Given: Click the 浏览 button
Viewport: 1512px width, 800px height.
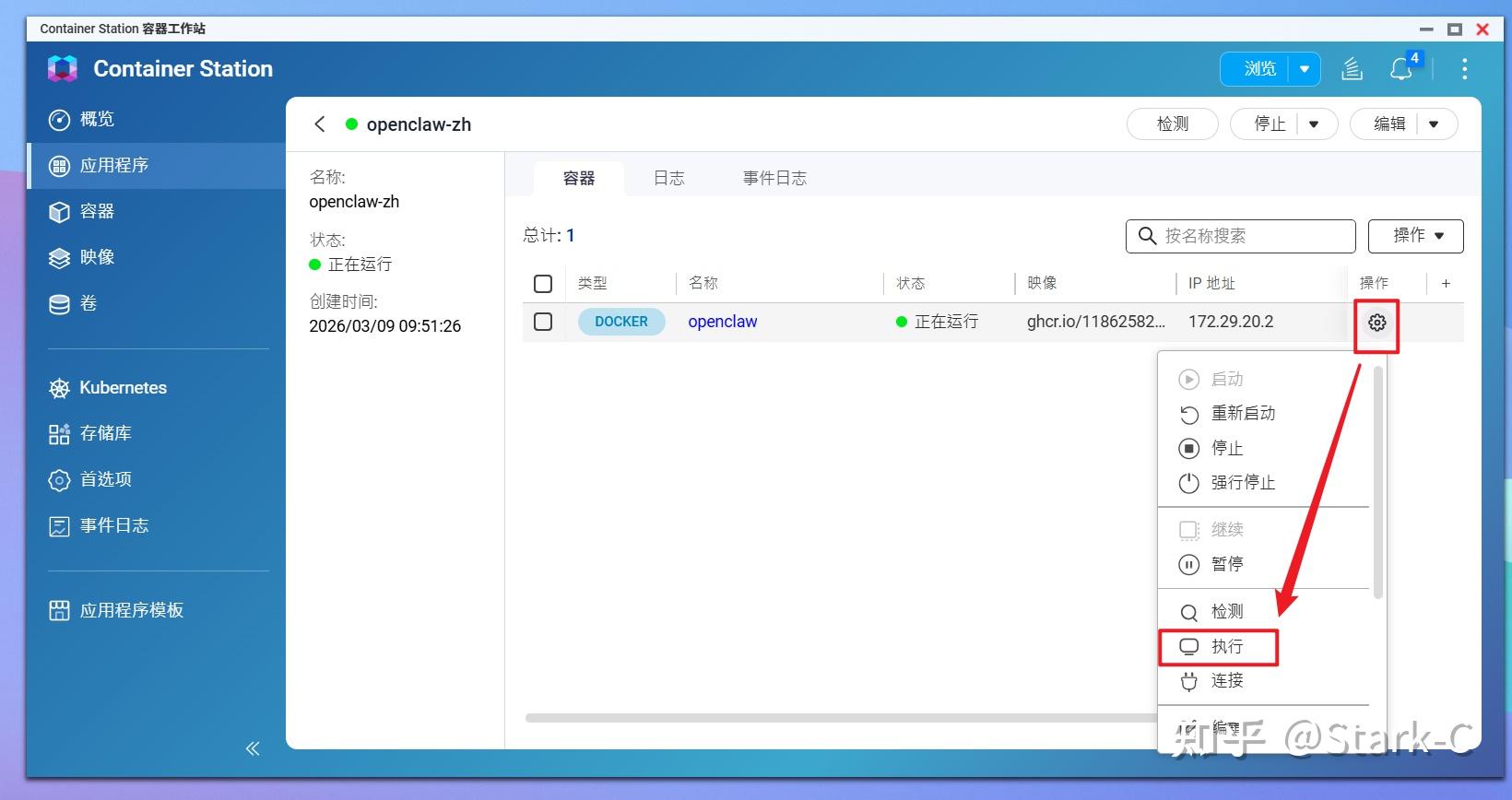Looking at the screenshot, I should click(1259, 69).
